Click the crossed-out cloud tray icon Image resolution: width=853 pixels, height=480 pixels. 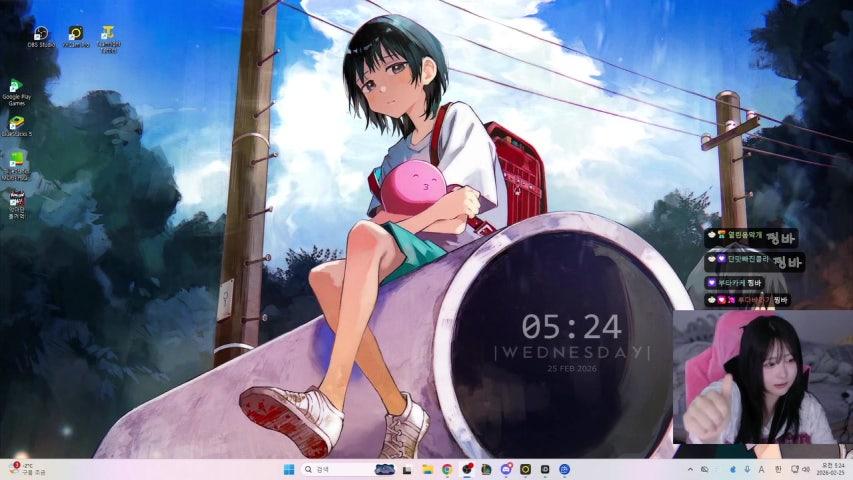pyautogui.click(x=704, y=469)
